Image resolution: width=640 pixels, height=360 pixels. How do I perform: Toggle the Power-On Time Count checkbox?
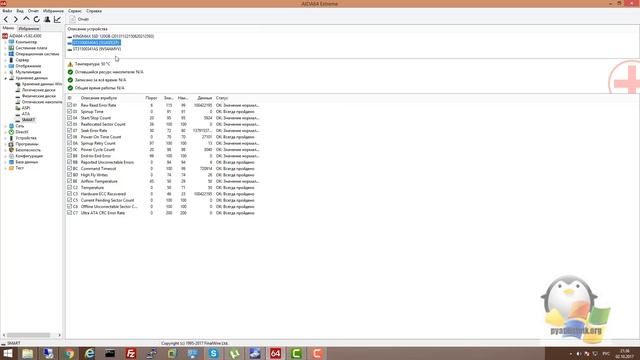pos(69,137)
